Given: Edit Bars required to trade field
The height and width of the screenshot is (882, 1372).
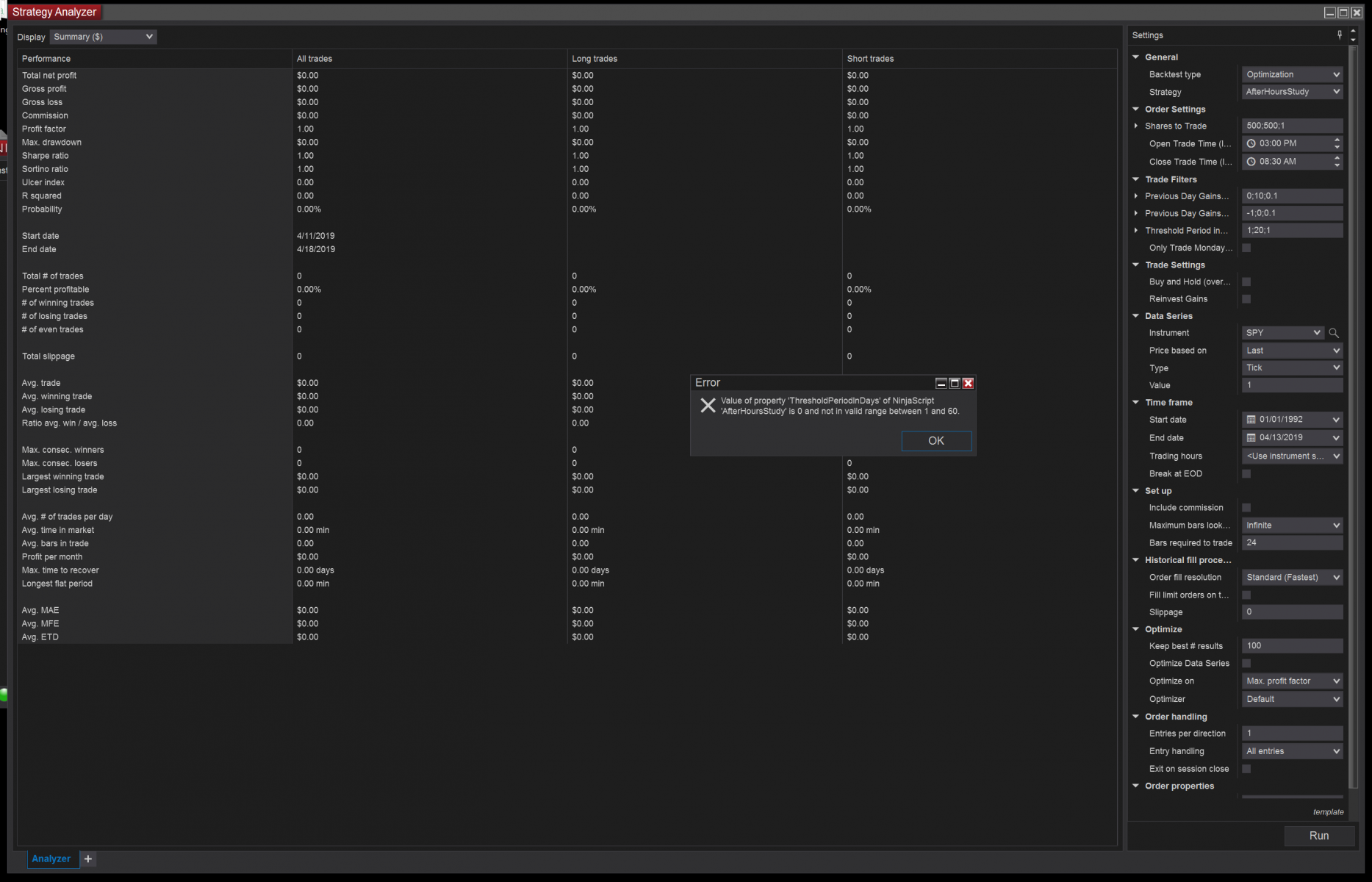Looking at the screenshot, I should pos(1292,542).
